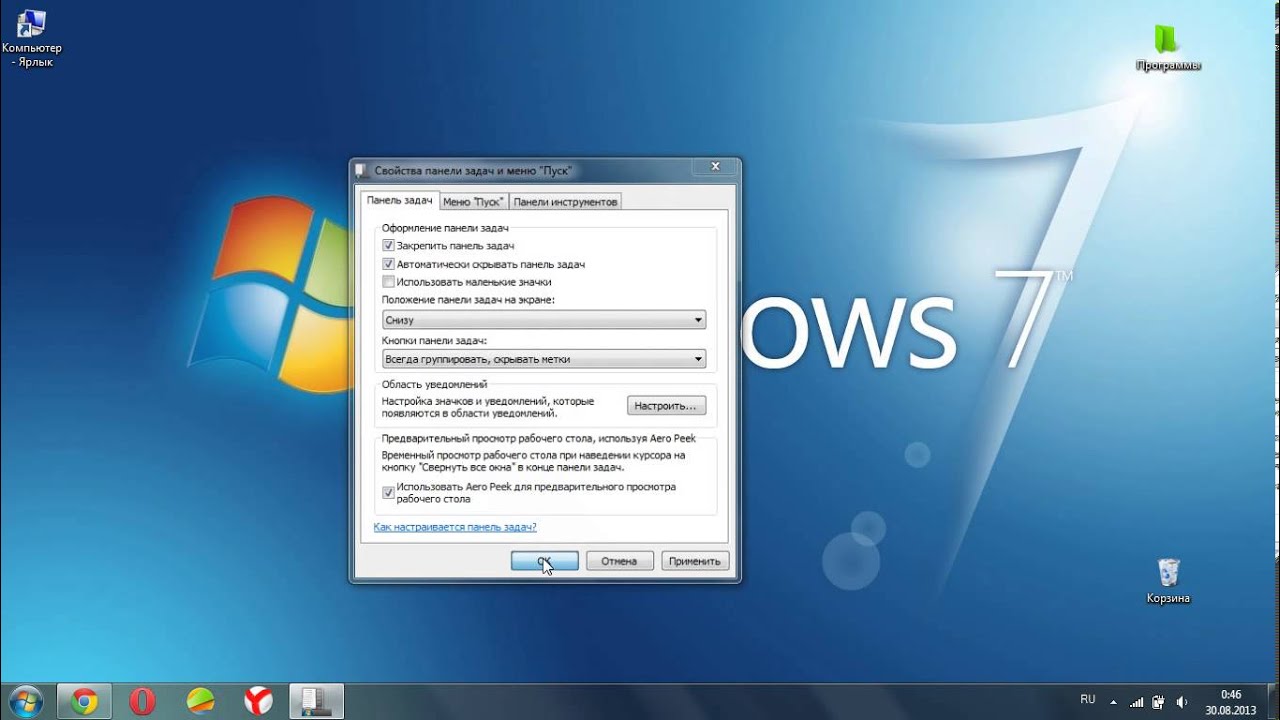The height and width of the screenshot is (720, 1280).
Task: Switch to the Меню "Пуск" tab
Action: [473, 202]
